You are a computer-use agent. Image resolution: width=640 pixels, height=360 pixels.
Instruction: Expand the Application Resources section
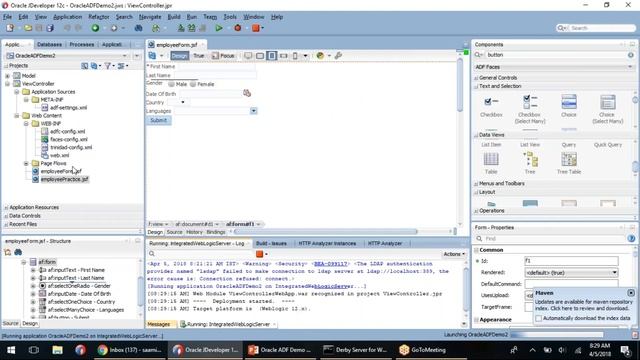6,207
